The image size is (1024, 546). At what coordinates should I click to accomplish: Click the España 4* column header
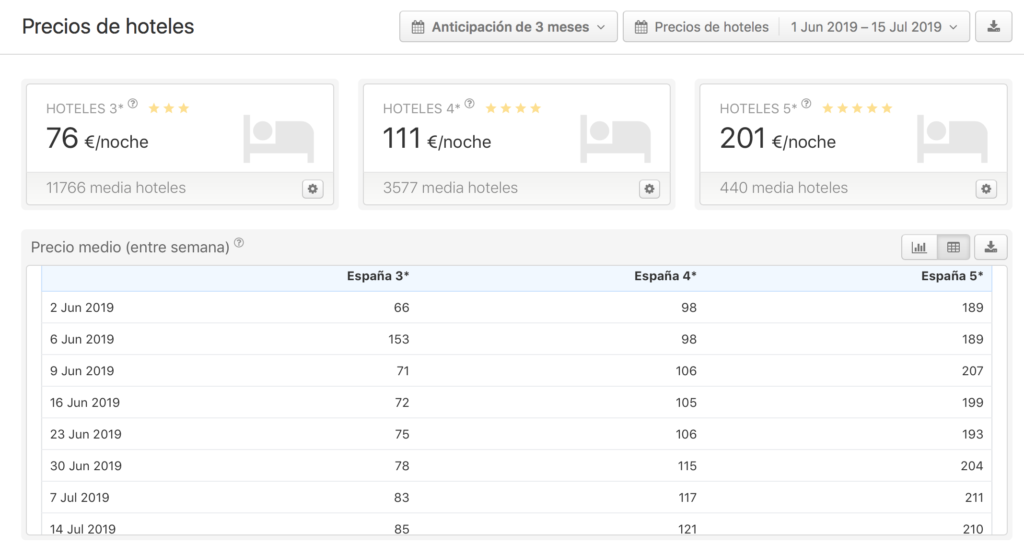(665, 276)
